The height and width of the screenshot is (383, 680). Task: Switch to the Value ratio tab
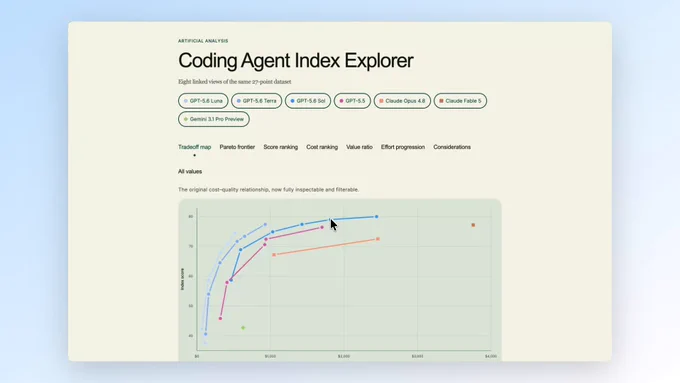359,147
